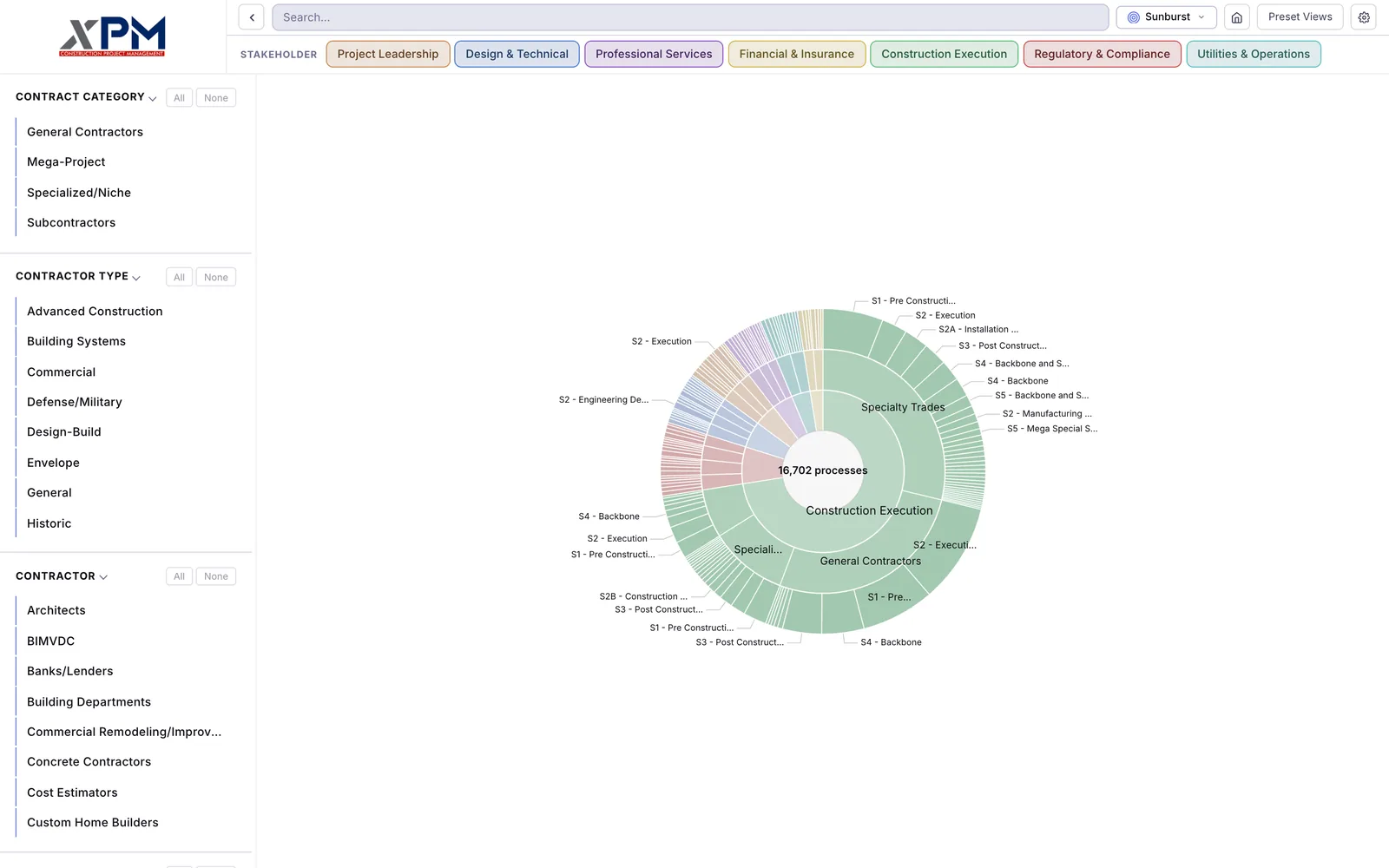
Task: Select Mega-Project category
Action: 66,162
